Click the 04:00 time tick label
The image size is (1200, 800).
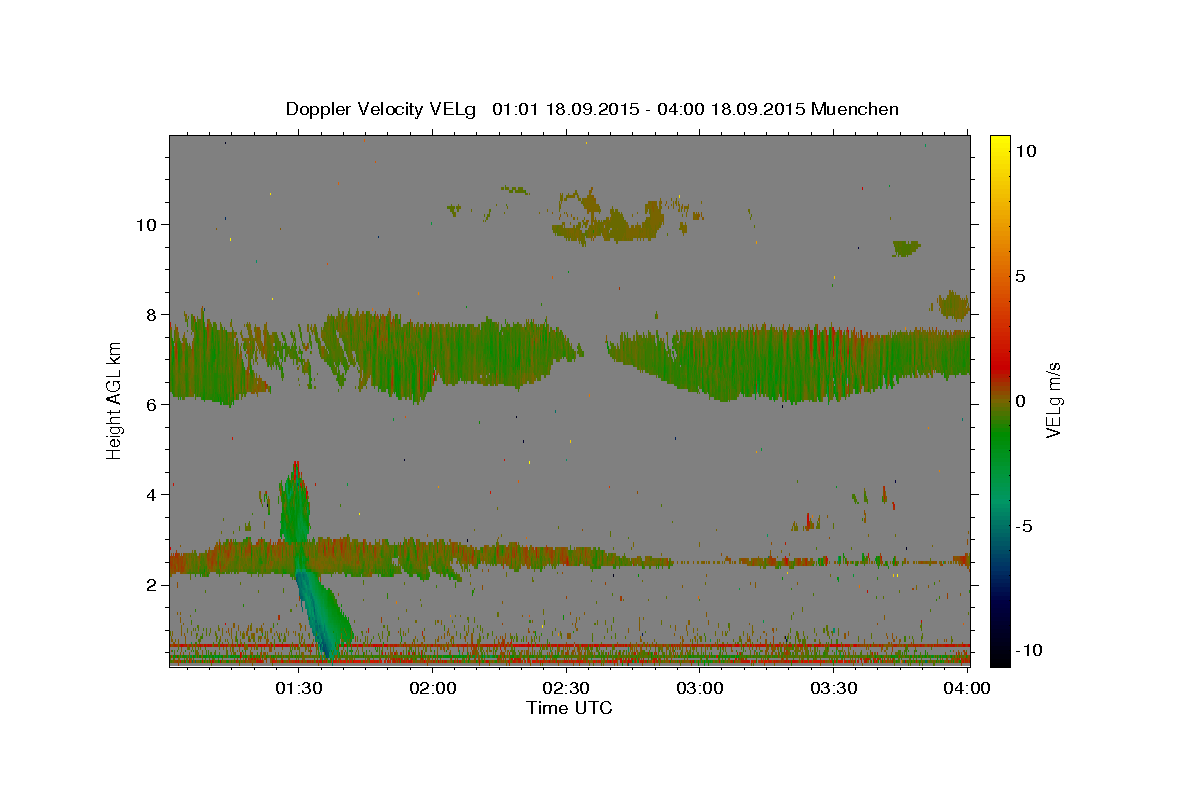(x=967, y=688)
